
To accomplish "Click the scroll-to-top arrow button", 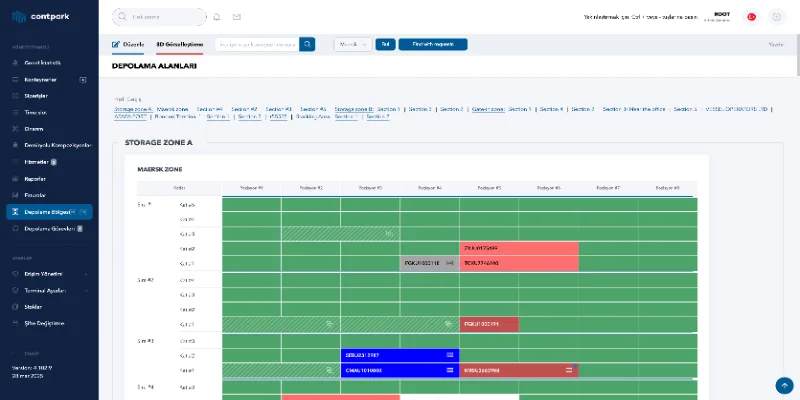I will click(784, 385).
